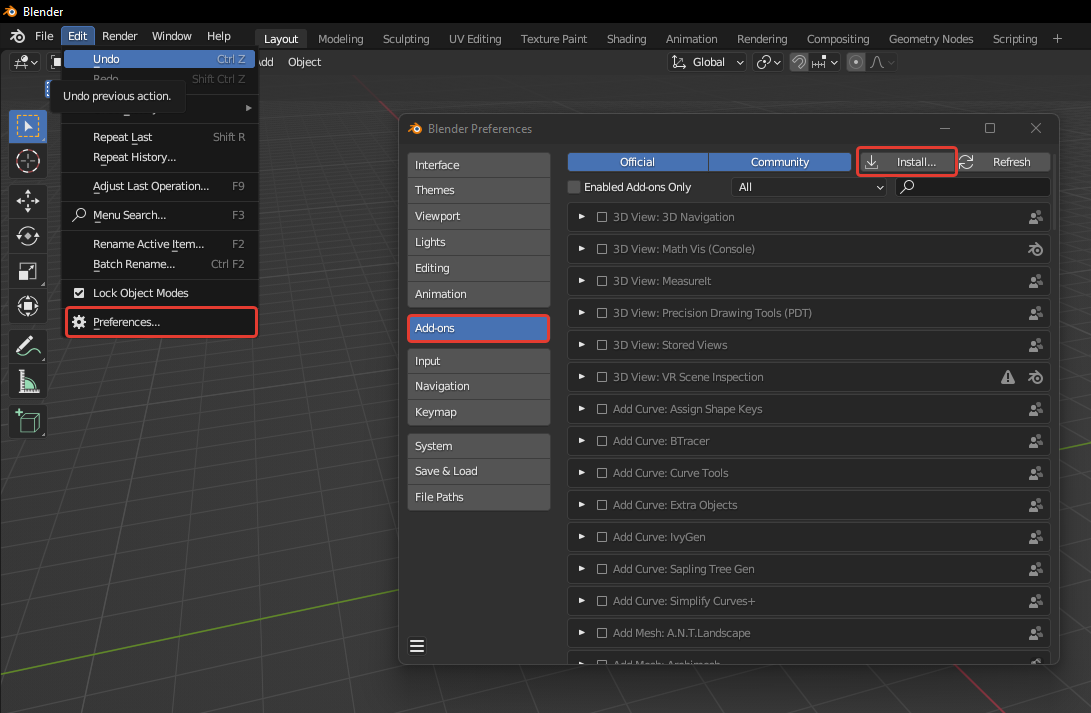Screen dimensions: 1091x713
Task: Toggle Lock Object Modes checkbox
Action: pyautogui.click(x=79, y=293)
